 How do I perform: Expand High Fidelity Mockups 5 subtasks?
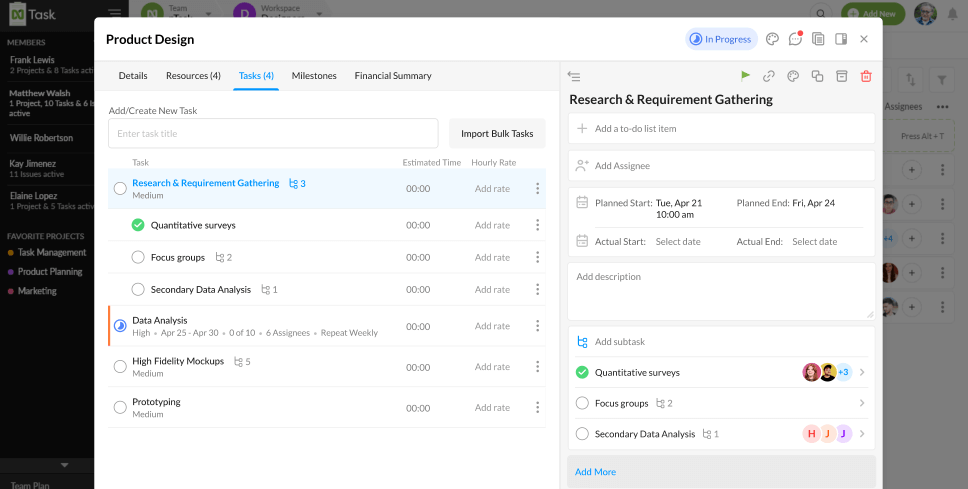[x=242, y=361]
